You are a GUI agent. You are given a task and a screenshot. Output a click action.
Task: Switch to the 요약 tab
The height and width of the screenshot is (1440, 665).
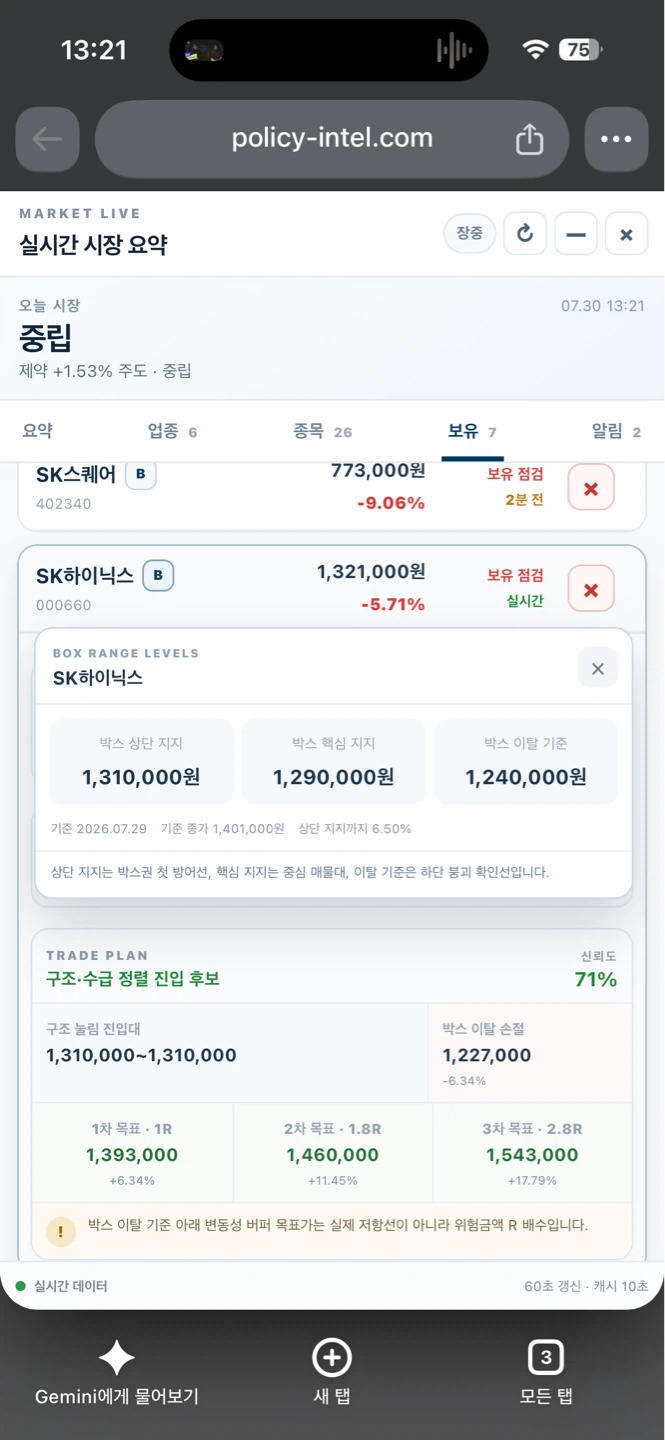pyautogui.click(x=38, y=431)
